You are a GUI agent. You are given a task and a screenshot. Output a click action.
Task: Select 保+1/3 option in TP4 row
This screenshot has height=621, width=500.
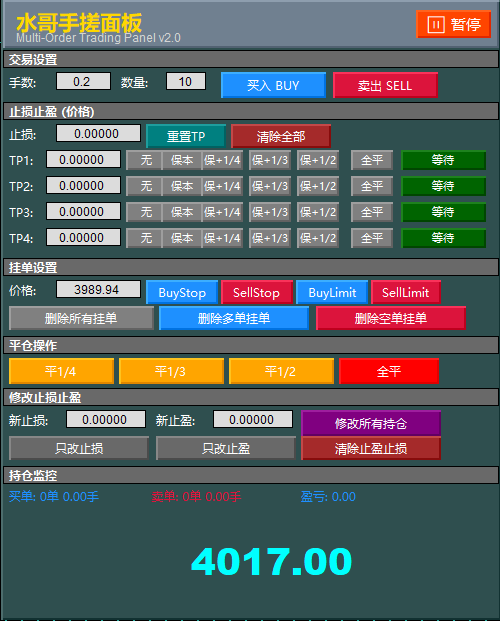pos(270,238)
